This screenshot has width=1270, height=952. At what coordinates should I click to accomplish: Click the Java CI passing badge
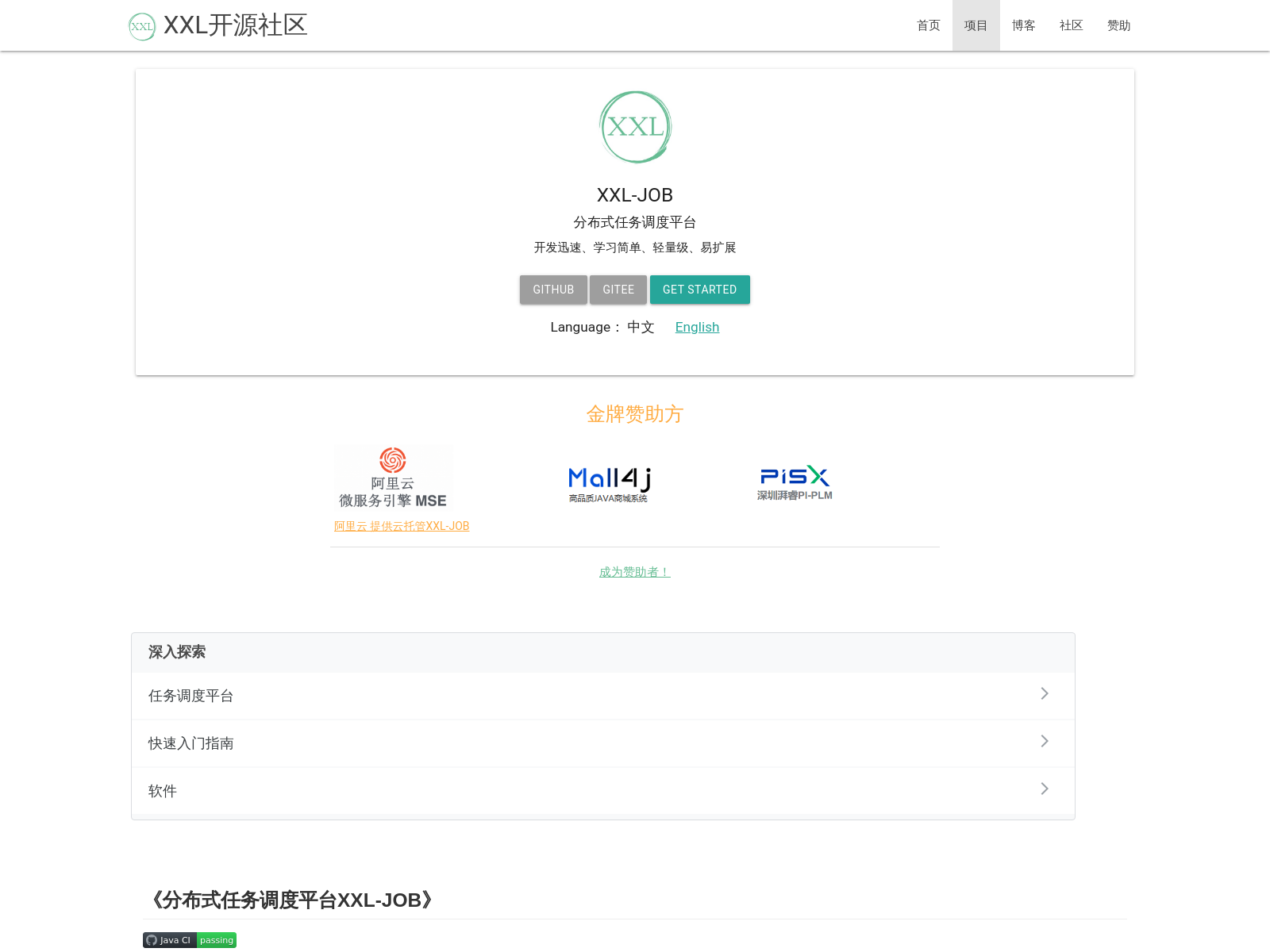point(190,940)
